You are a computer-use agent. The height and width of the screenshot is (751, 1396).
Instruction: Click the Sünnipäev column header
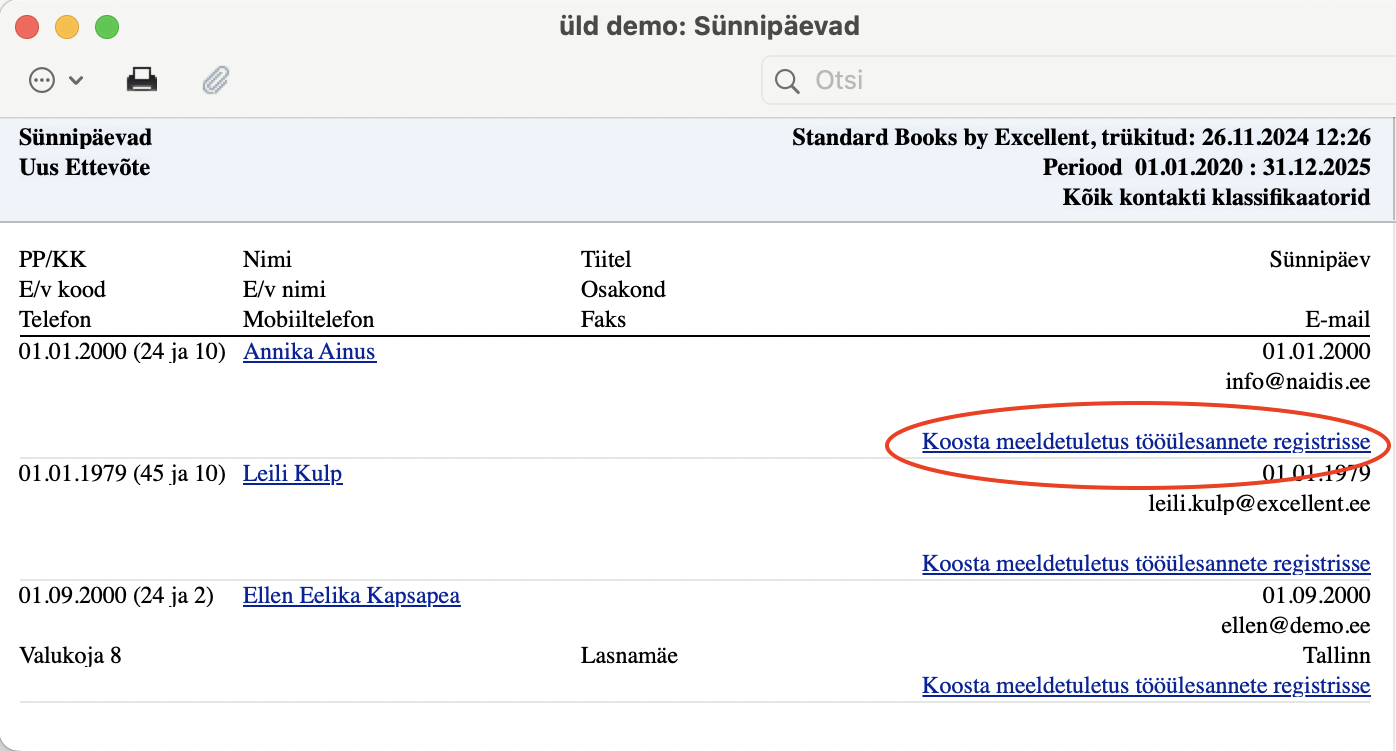[x=1320, y=260]
